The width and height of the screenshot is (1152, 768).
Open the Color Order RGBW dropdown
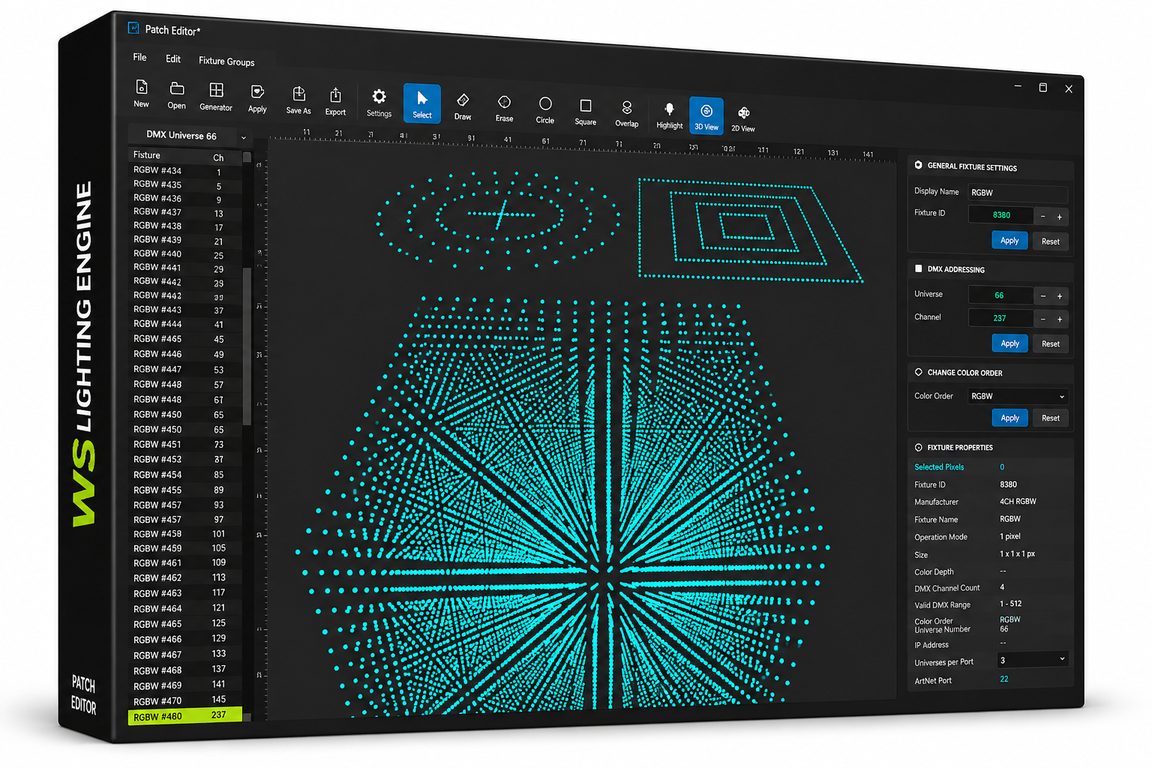1018,396
